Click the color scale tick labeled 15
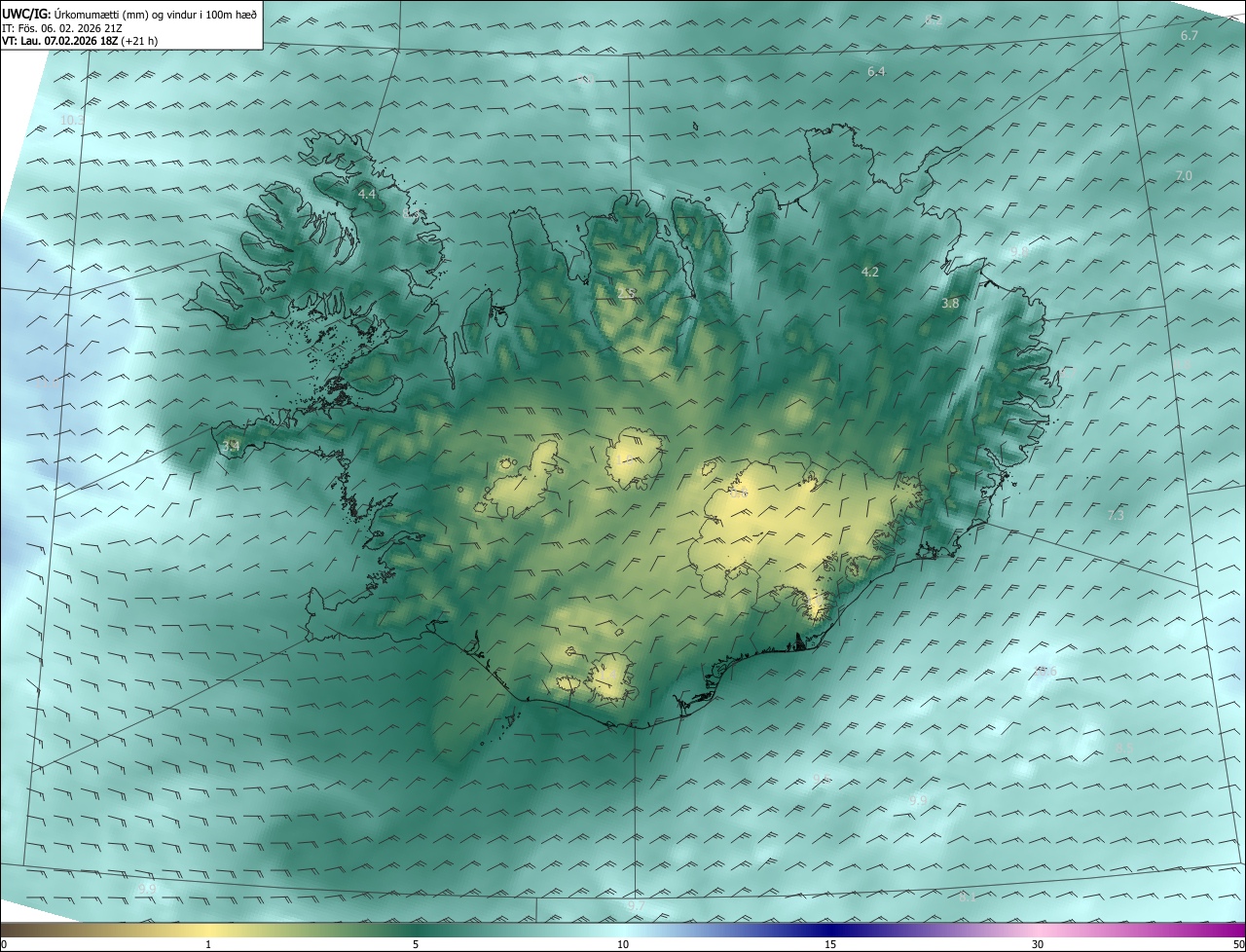 830,944
